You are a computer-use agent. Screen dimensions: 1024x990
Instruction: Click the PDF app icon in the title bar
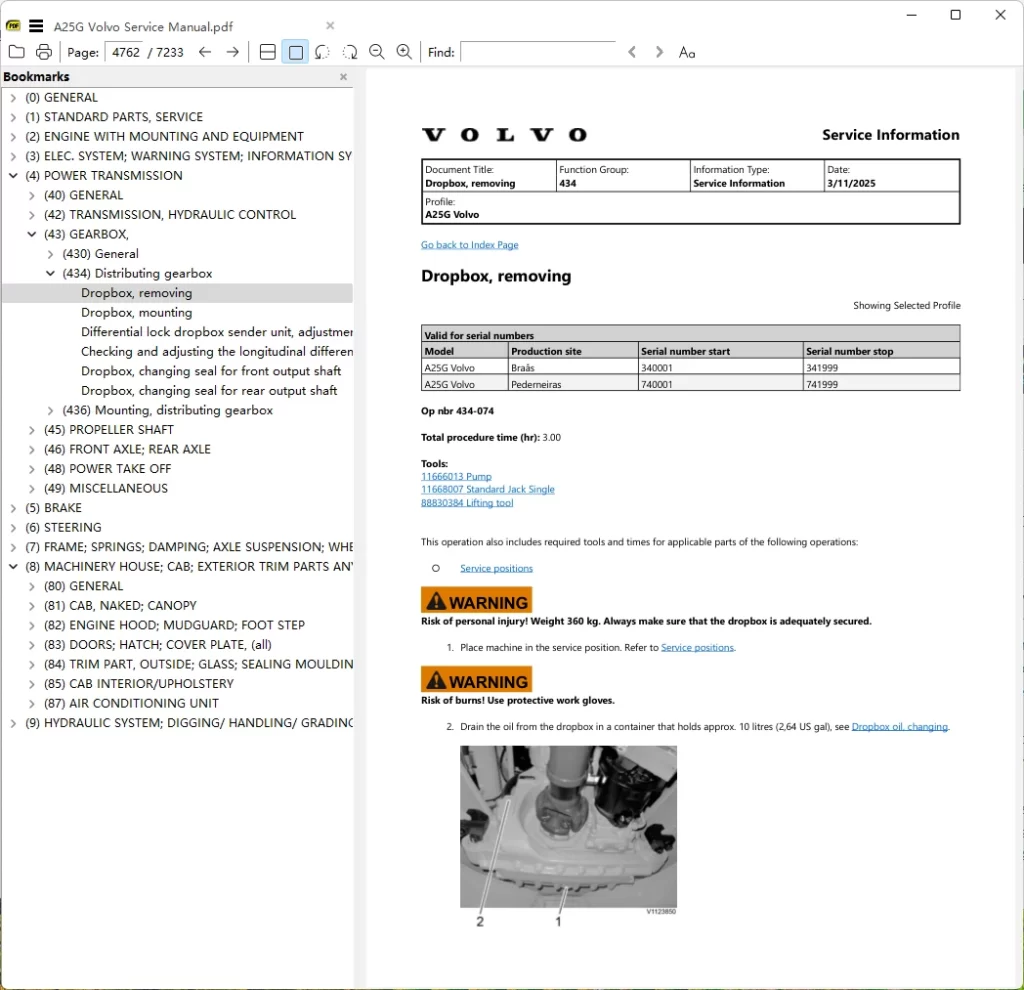[13, 26]
